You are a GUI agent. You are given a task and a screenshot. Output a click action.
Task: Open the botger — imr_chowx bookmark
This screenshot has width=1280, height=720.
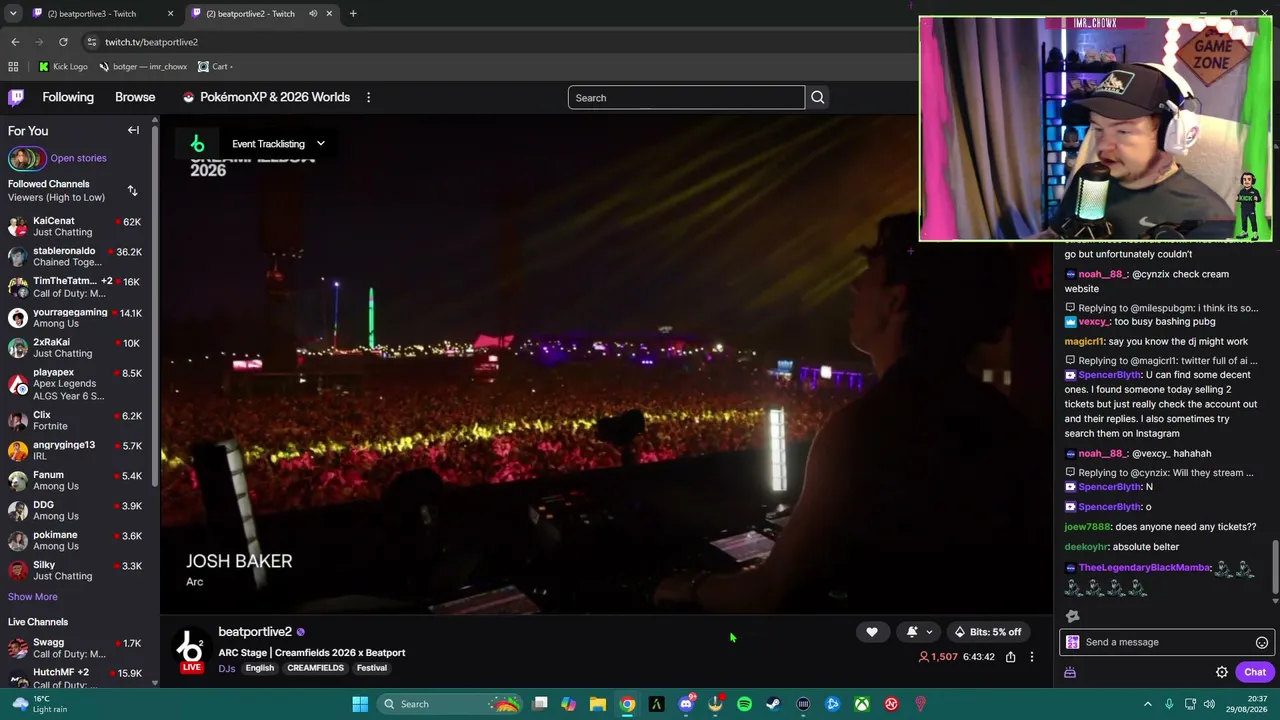(x=143, y=67)
